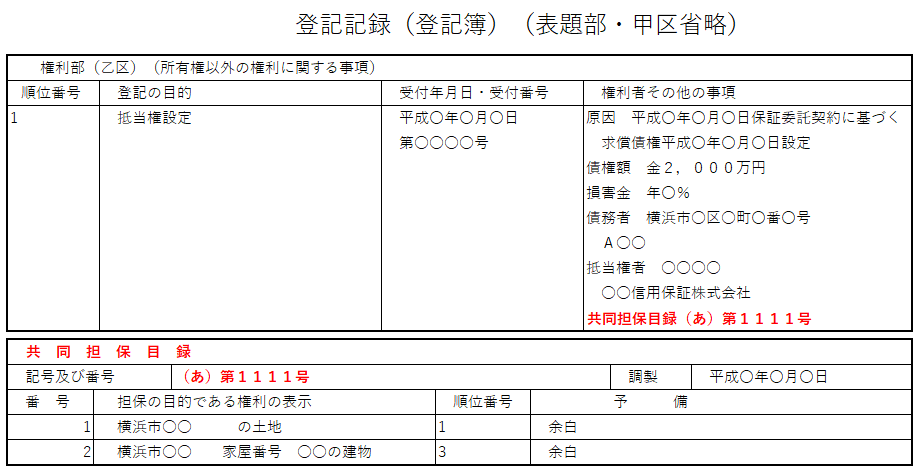Select the header 権利部（乙区）（所有権以外の権利に関する事項）
Image resolution: width=923 pixels, height=468 pixels.
(x=208, y=68)
